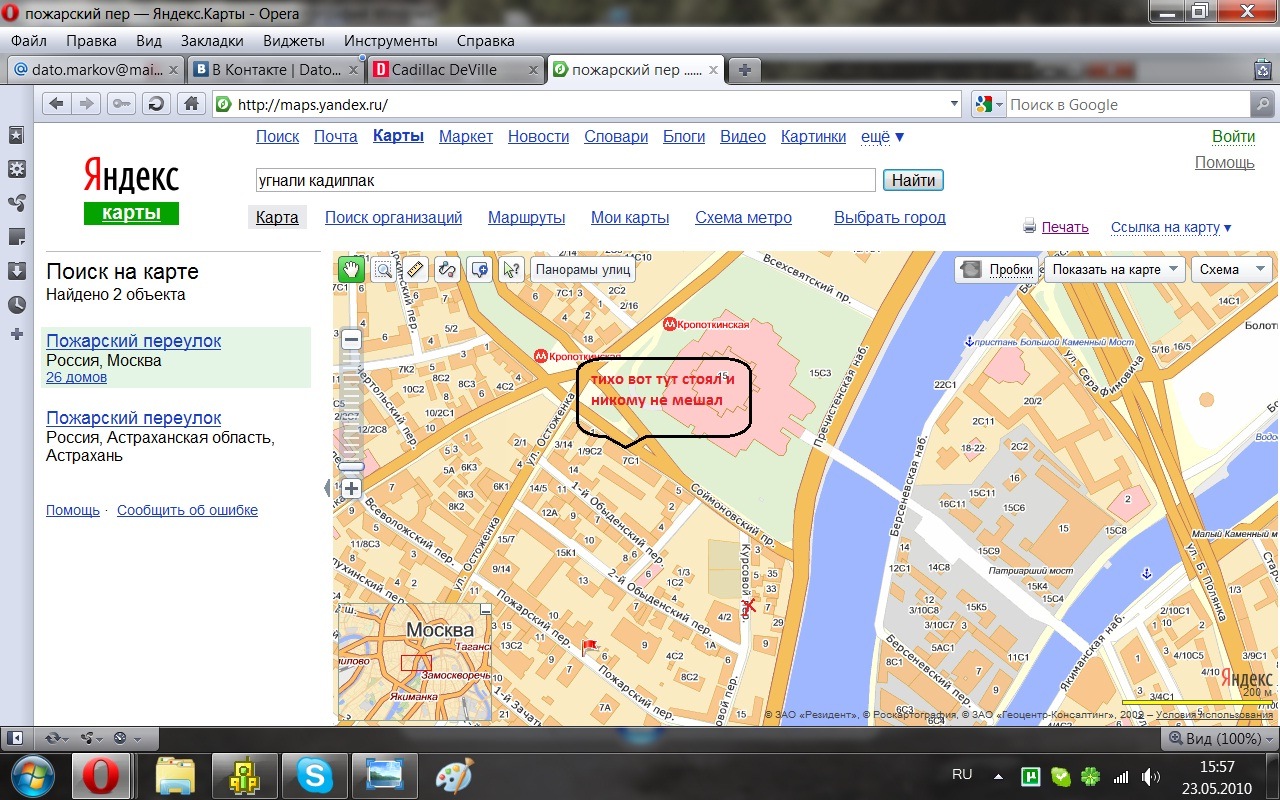Open the closed tabs trash can

coord(1263,70)
